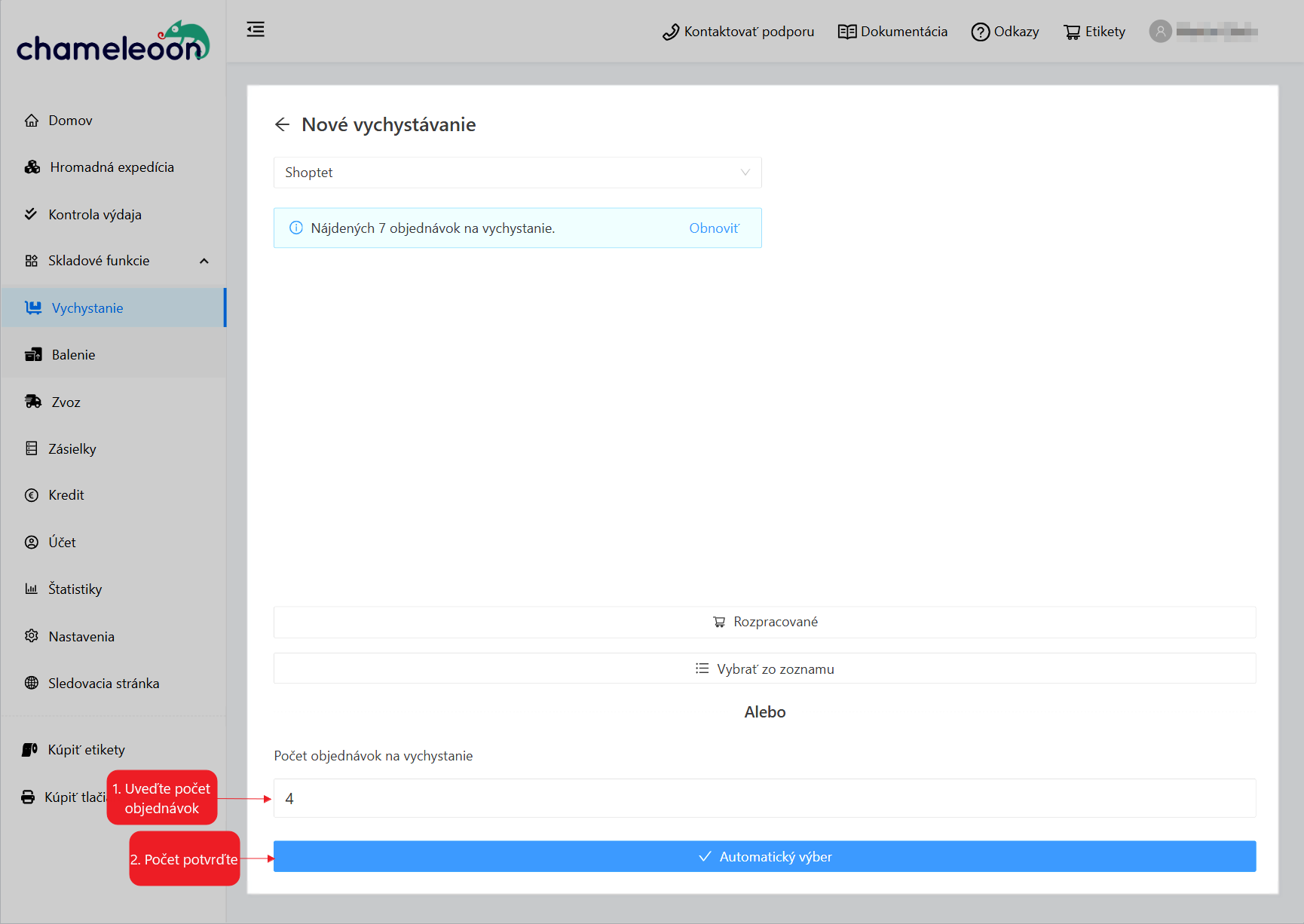The height and width of the screenshot is (924, 1304).
Task: Open Balenie from the sidebar
Action: pos(73,355)
